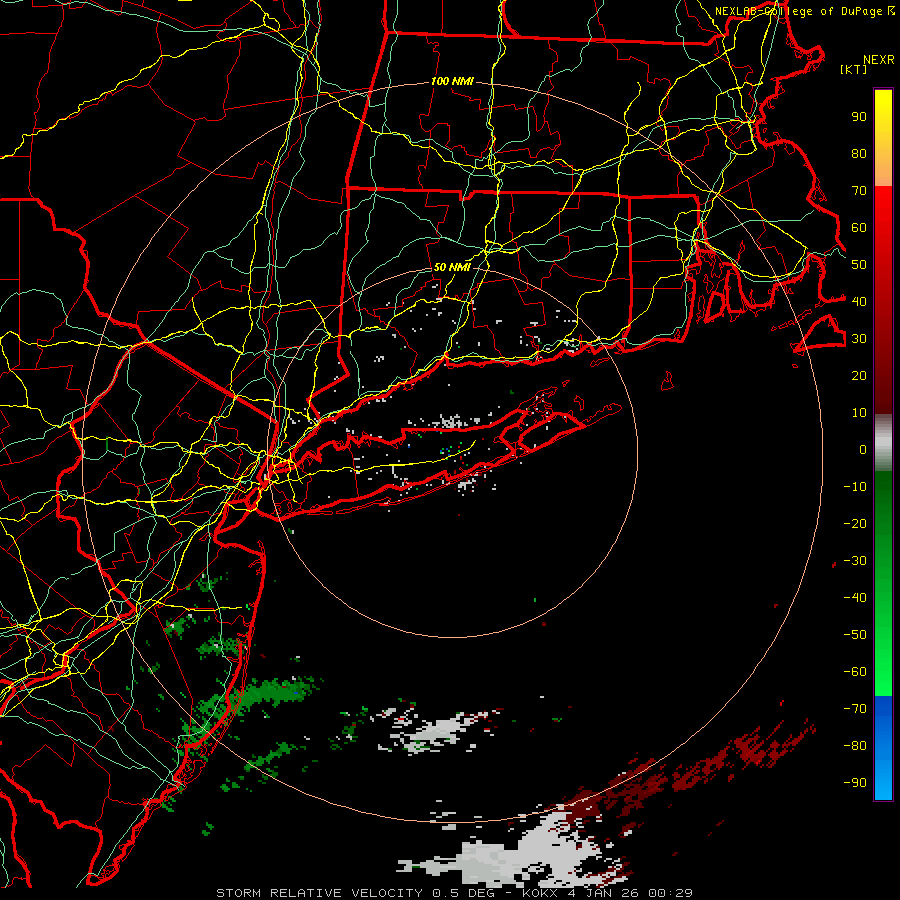Viewport: 900px width, 900px height.
Task: Click the positive 70 scale value
Action: coord(859,191)
